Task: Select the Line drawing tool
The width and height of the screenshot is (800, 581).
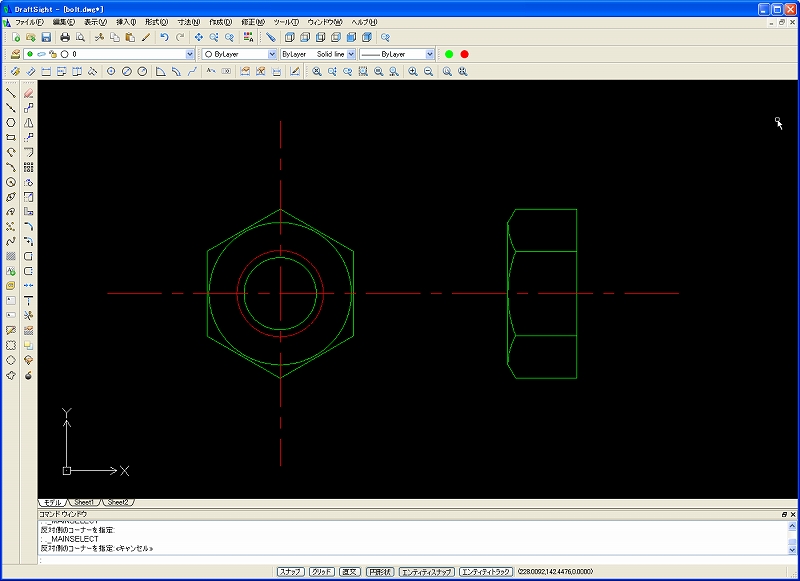Action: [10, 93]
